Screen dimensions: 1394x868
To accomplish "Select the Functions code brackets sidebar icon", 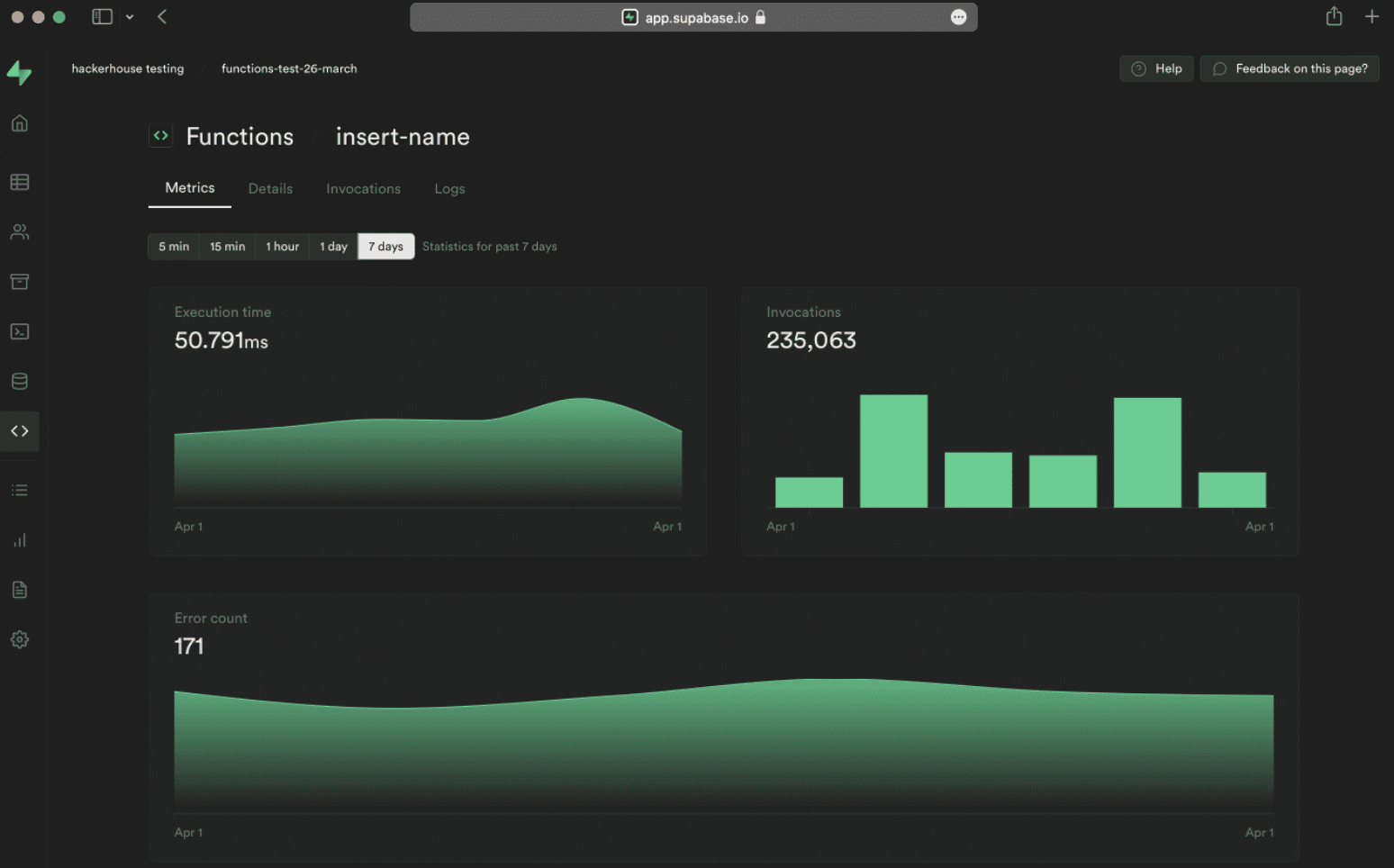I will pos(20,431).
